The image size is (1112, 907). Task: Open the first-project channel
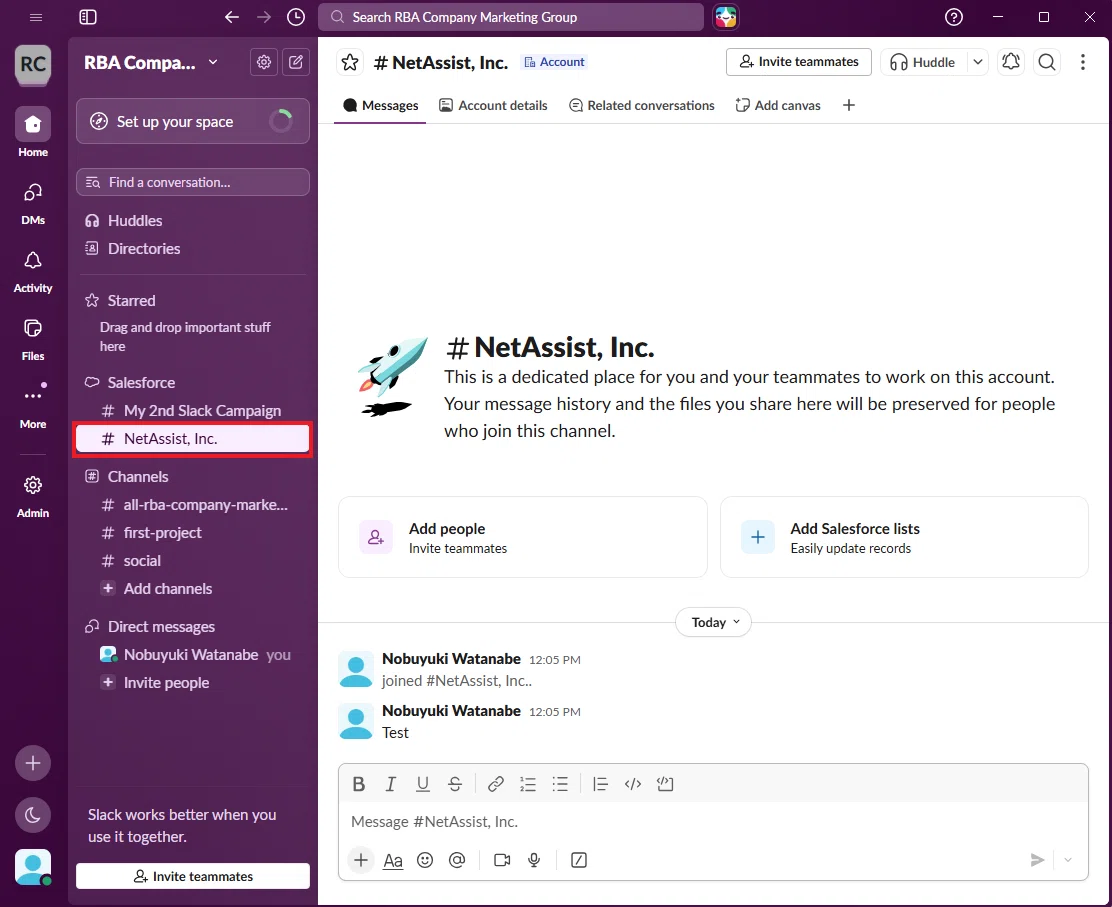click(193, 533)
